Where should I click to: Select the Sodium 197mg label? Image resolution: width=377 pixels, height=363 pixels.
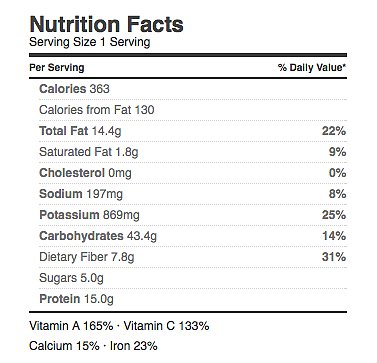click(x=81, y=194)
